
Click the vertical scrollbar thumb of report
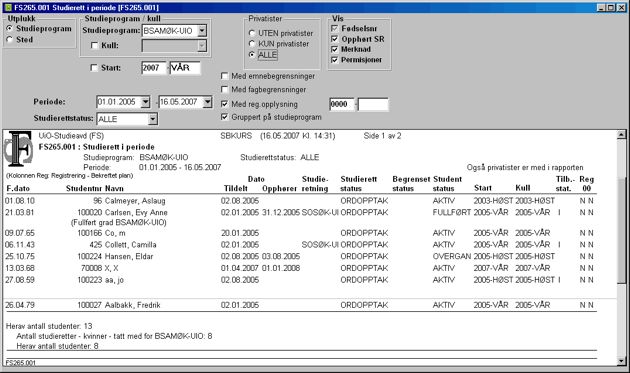tap(621, 230)
